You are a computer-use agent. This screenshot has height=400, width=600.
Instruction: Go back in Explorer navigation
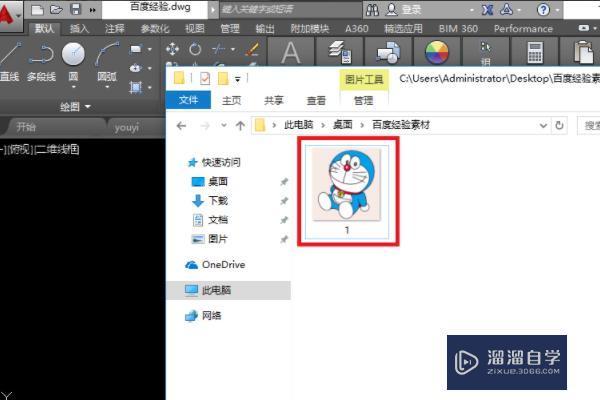(x=181, y=126)
